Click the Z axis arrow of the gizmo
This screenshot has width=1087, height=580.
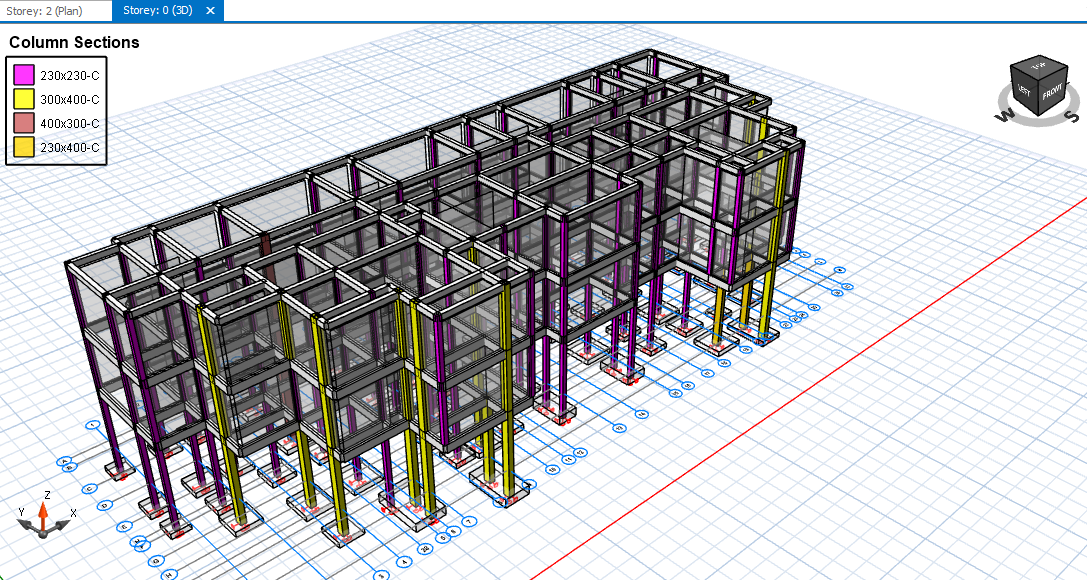[x=43, y=516]
